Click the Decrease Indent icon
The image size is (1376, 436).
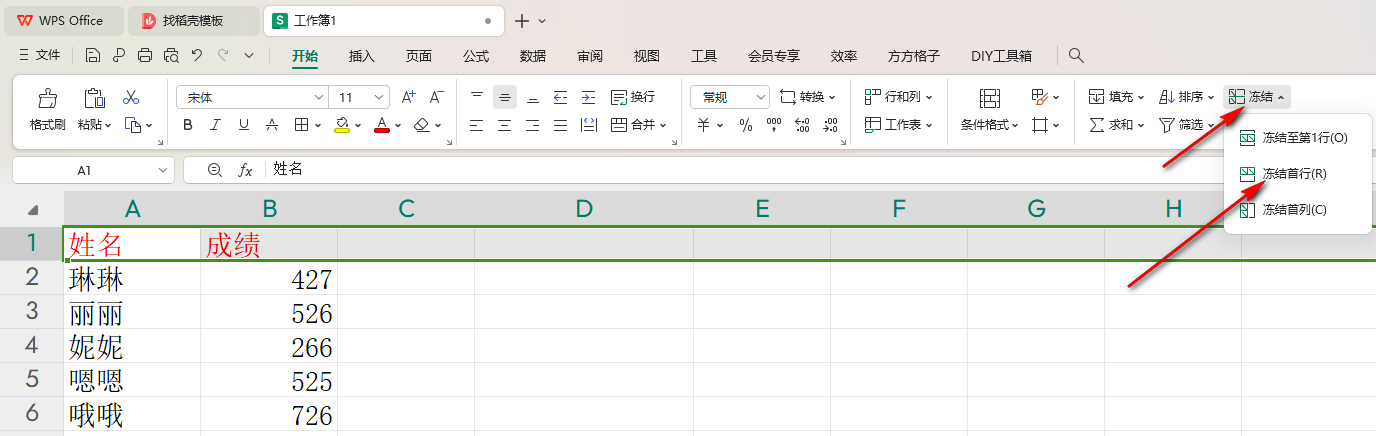560,97
